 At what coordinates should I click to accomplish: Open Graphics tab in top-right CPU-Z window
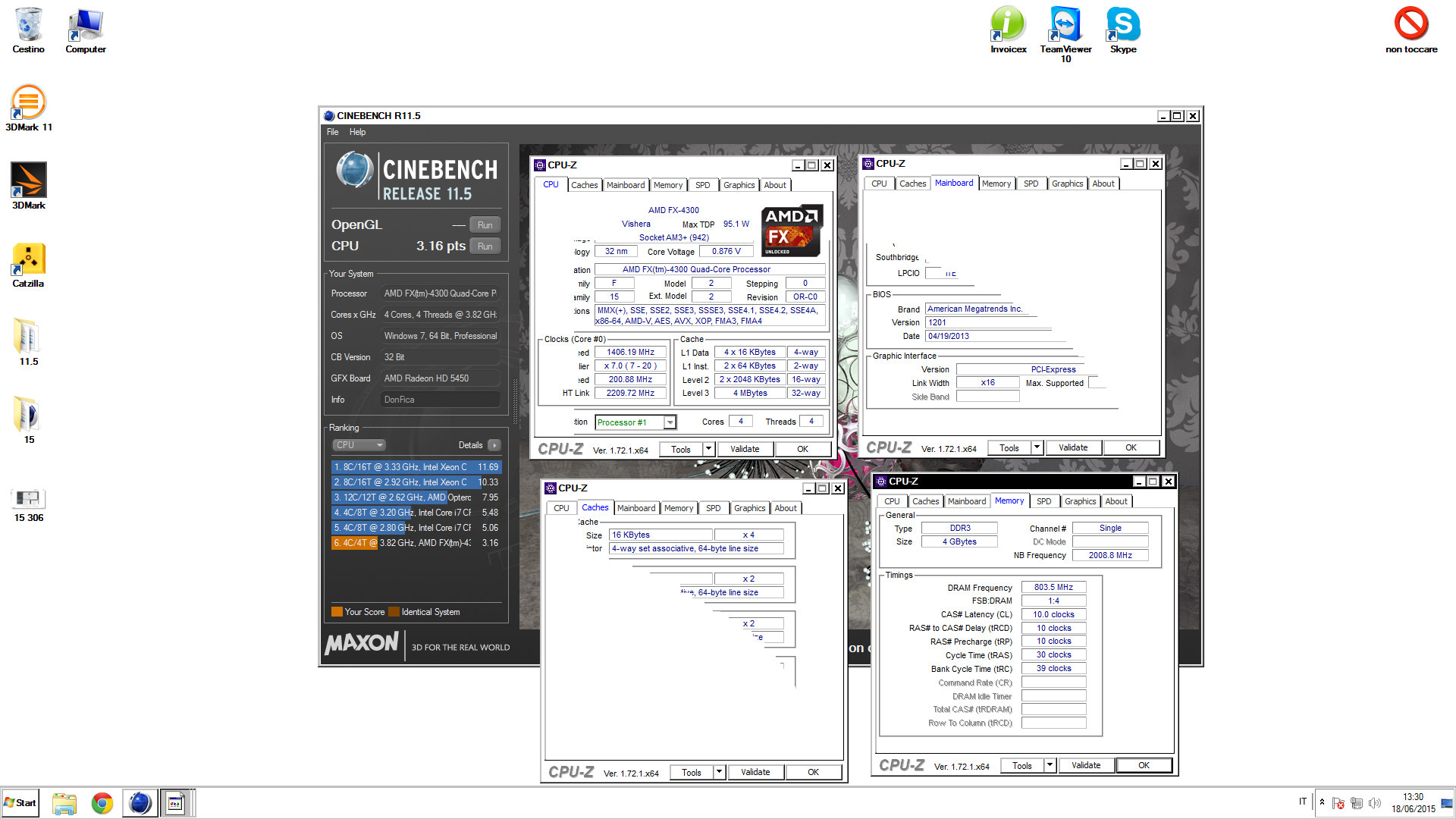click(x=1068, y=184)
